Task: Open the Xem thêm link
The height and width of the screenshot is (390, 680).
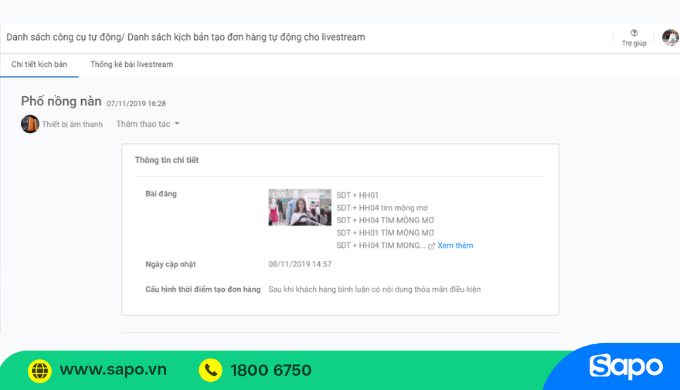Action: [455, 246]
